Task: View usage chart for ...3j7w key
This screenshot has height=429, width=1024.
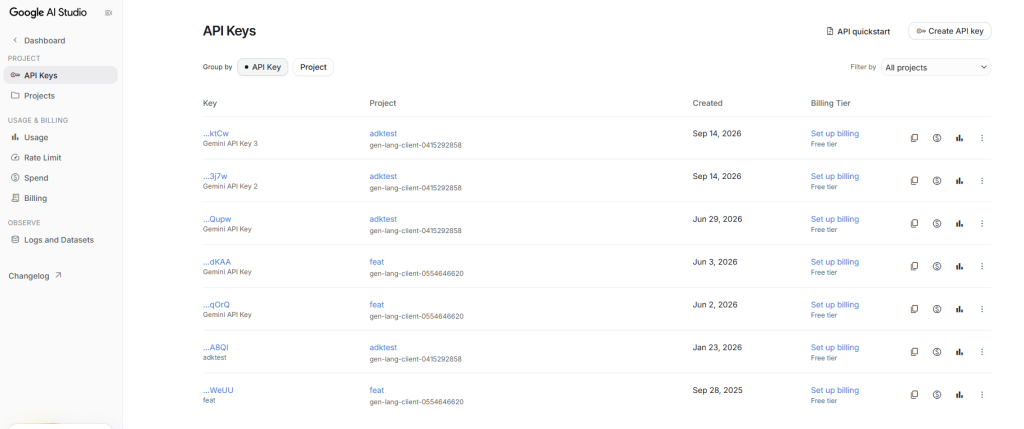Action: [x=959, y=181]
